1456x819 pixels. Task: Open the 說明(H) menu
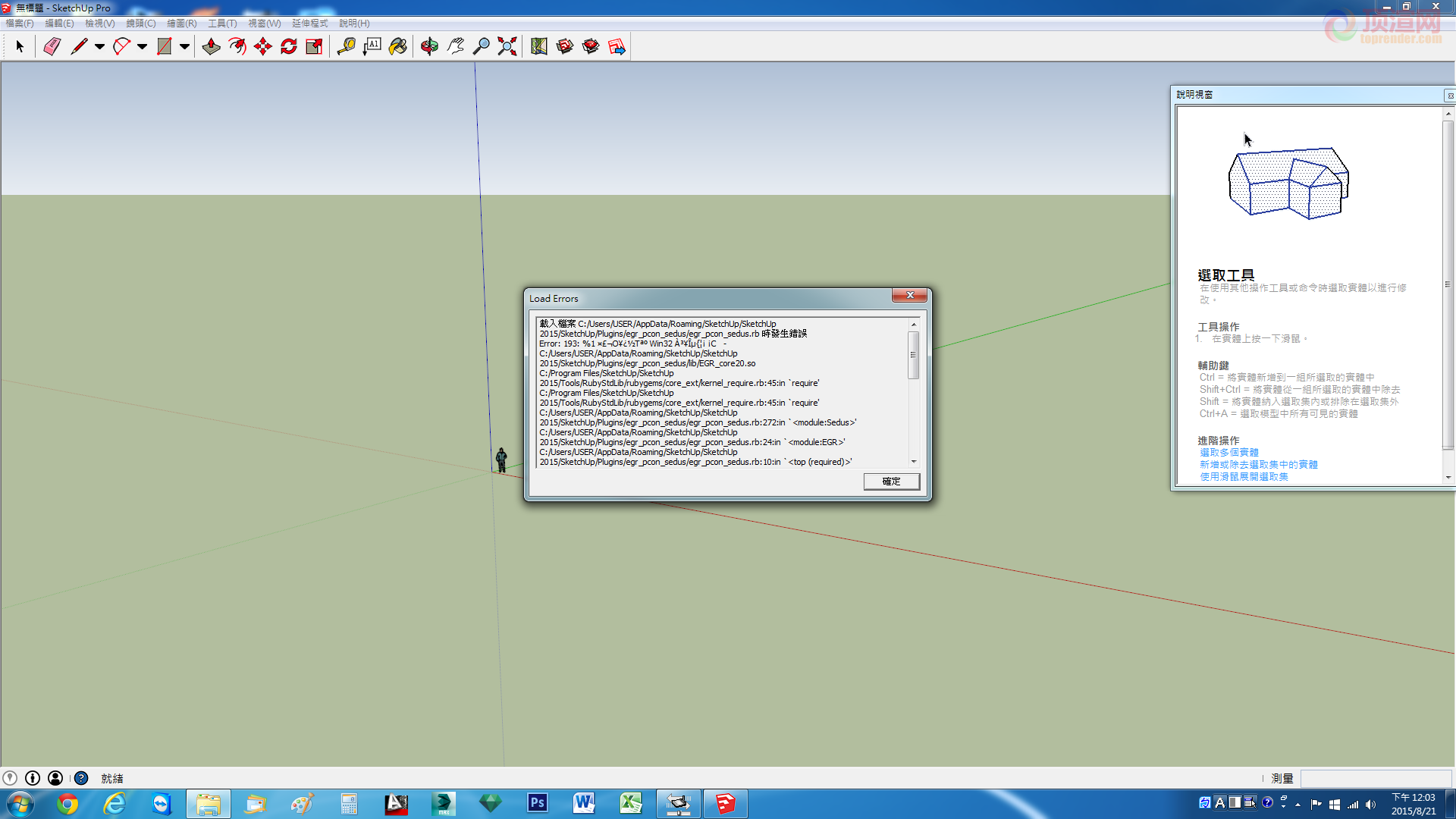point(354,24)
